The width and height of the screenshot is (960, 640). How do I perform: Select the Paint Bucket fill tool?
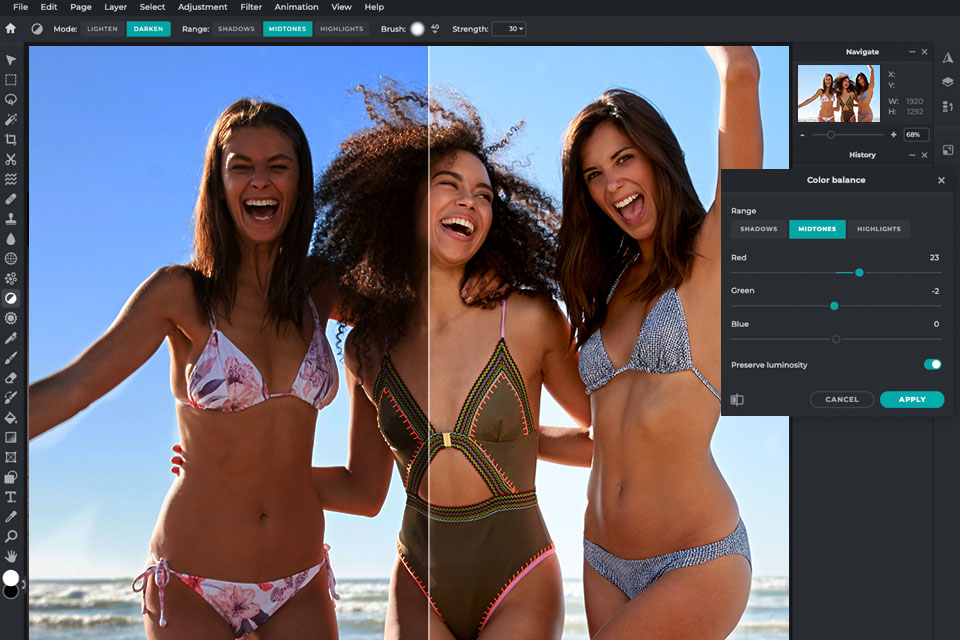coord(10,418)
